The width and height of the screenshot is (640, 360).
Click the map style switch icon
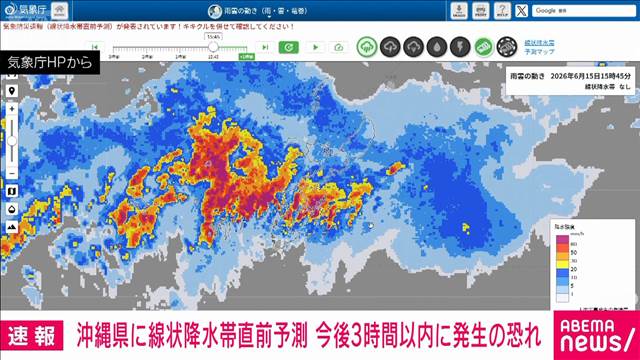(12, 191)
